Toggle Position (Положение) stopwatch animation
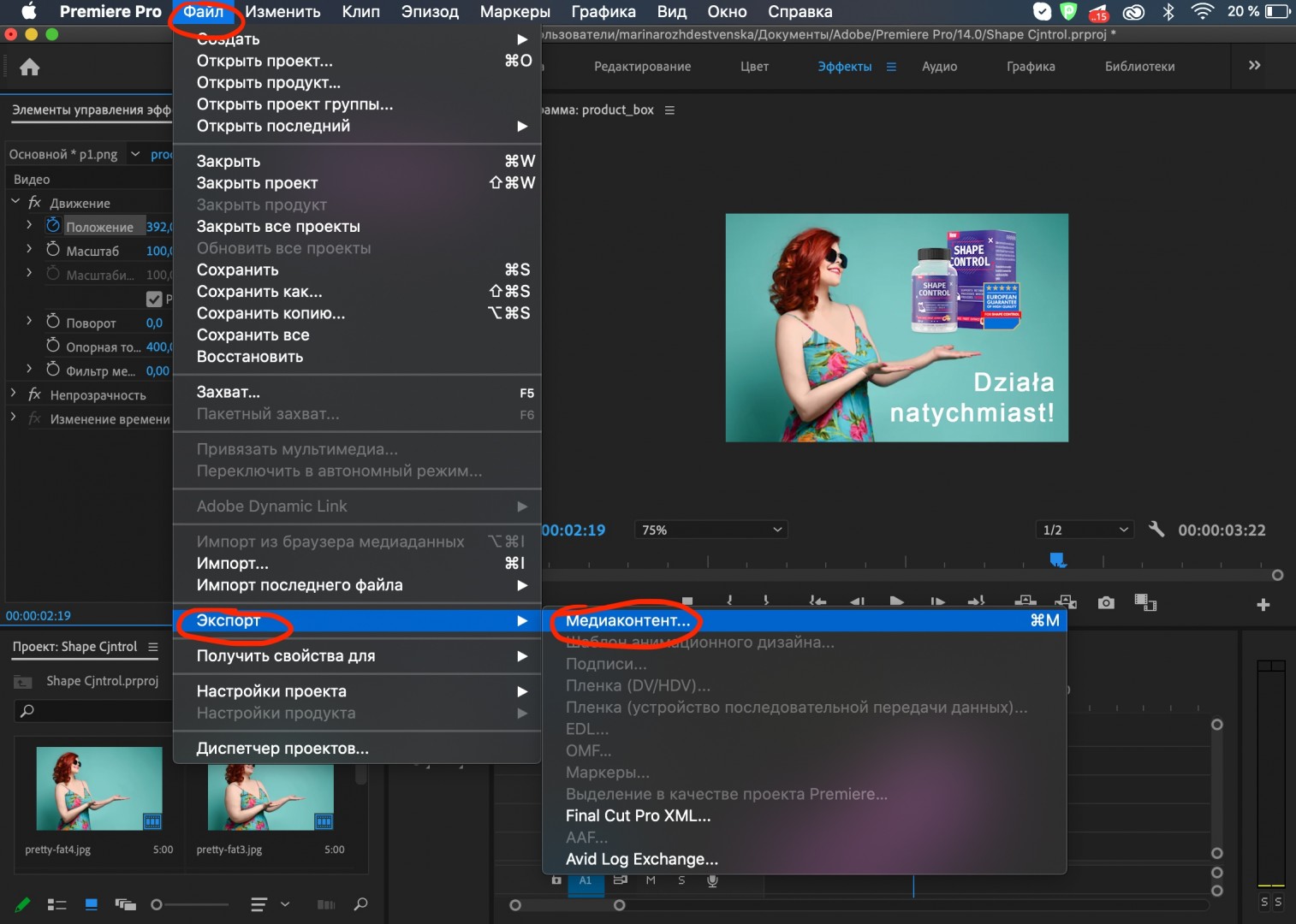Viewport: 1296px width, 924px height. pyautogui.click(x=53, y=225)
